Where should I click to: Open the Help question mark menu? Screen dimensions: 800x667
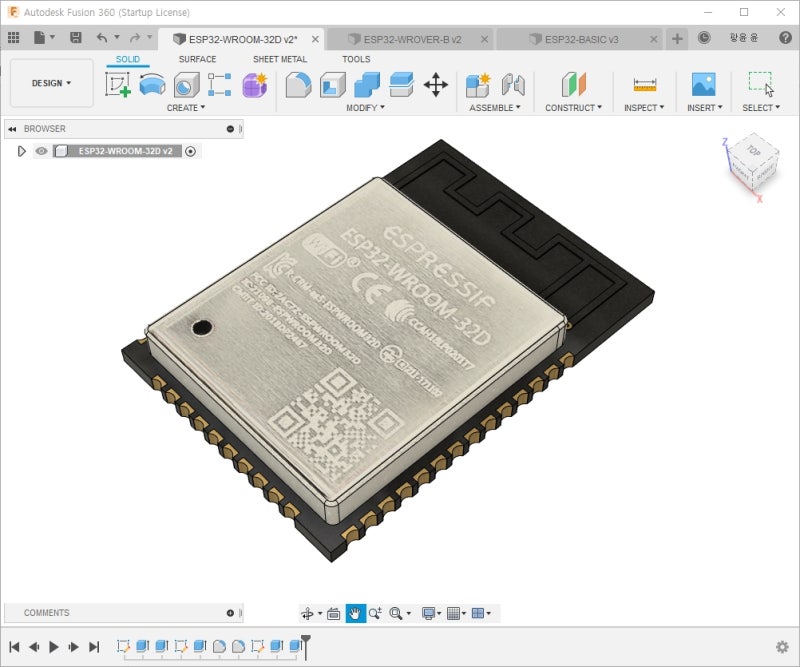click(785, 38)
